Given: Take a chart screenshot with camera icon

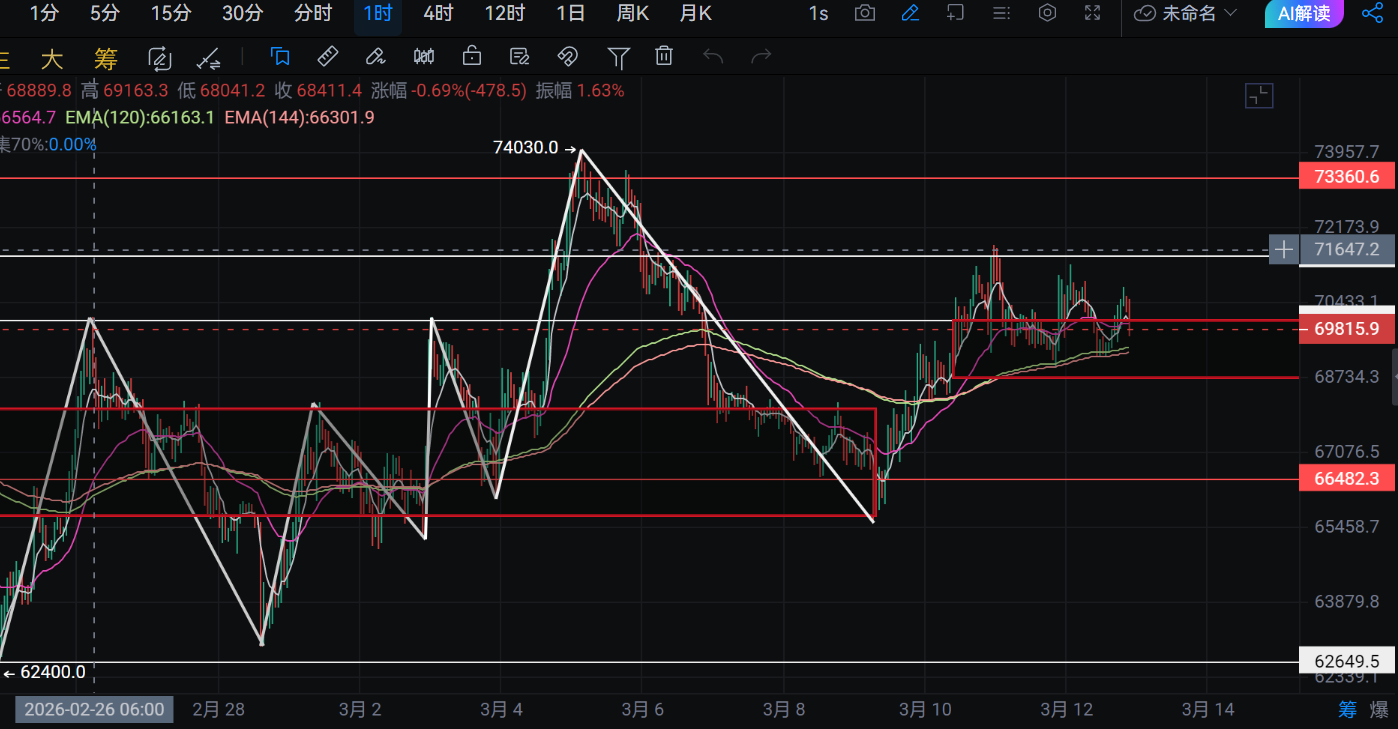Looking at the screenshot, I should coord(864,13).
